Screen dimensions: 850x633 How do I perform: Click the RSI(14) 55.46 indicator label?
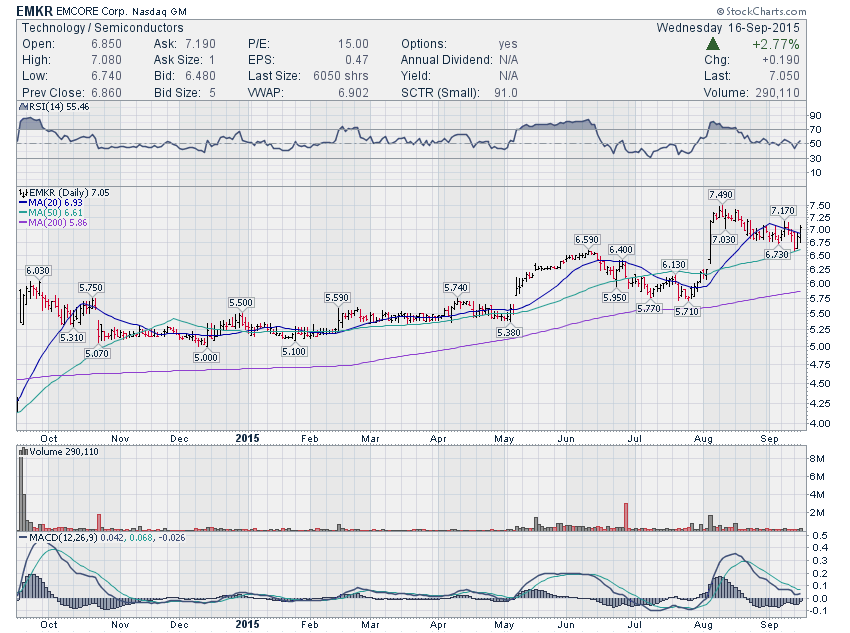59,107
